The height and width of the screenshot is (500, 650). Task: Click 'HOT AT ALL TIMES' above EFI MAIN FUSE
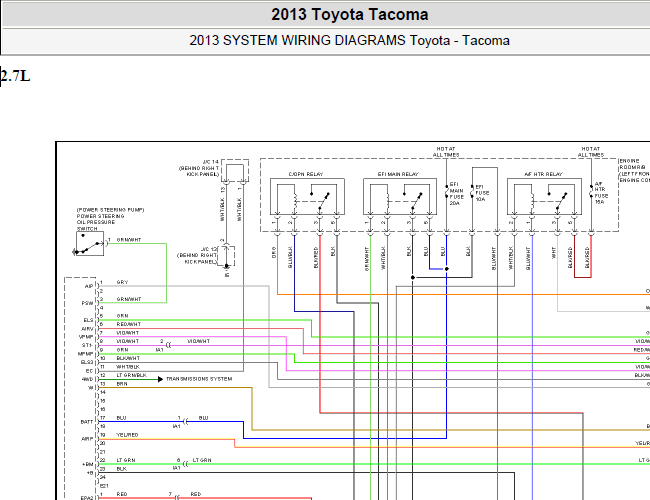click(446, 152)
